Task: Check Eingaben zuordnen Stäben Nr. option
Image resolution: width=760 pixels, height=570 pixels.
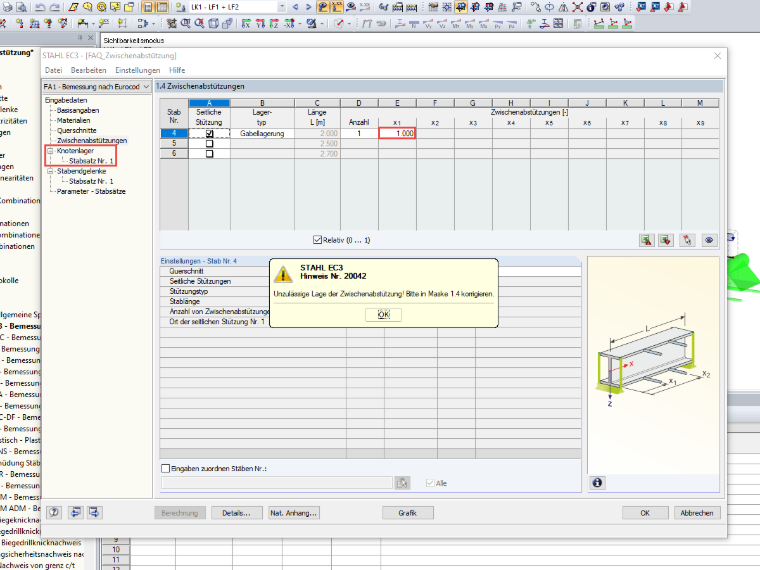Action: (165, 469)
